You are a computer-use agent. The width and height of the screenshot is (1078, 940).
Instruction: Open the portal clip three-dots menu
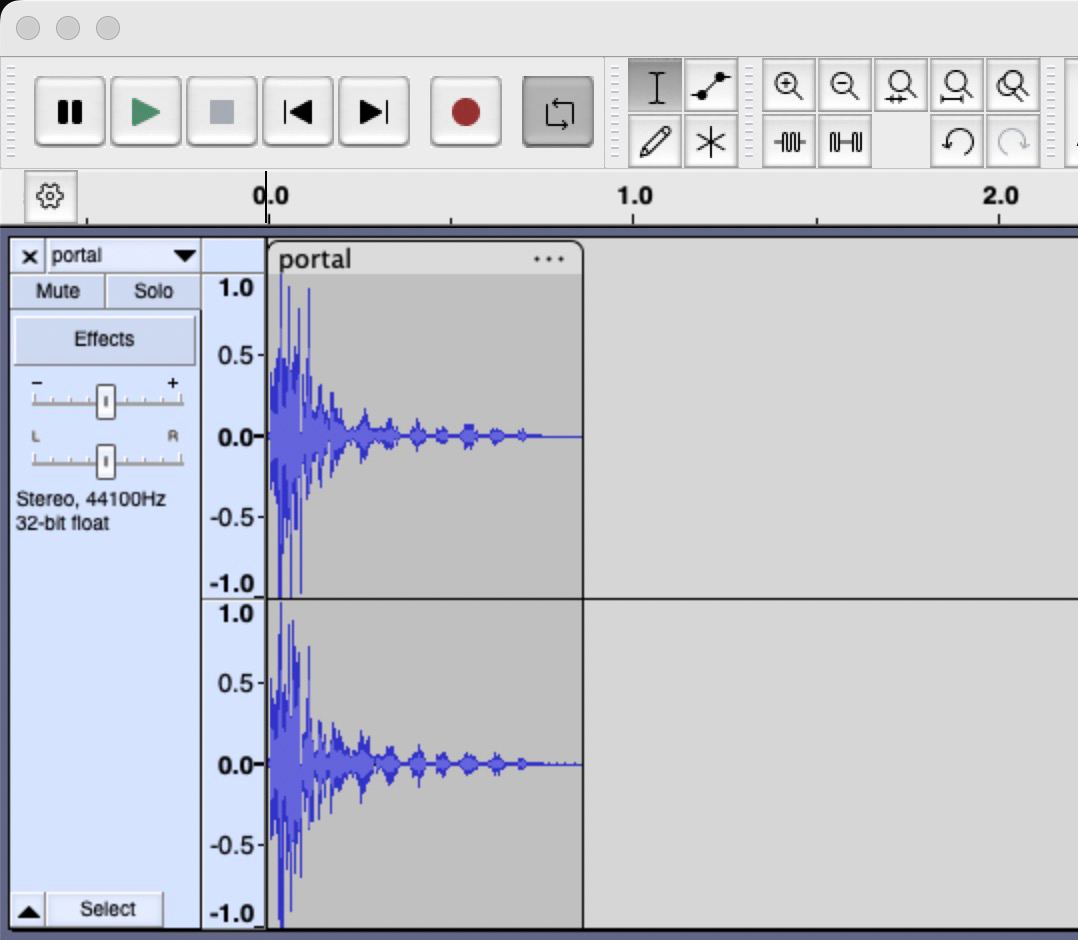[x=549, y=259]
